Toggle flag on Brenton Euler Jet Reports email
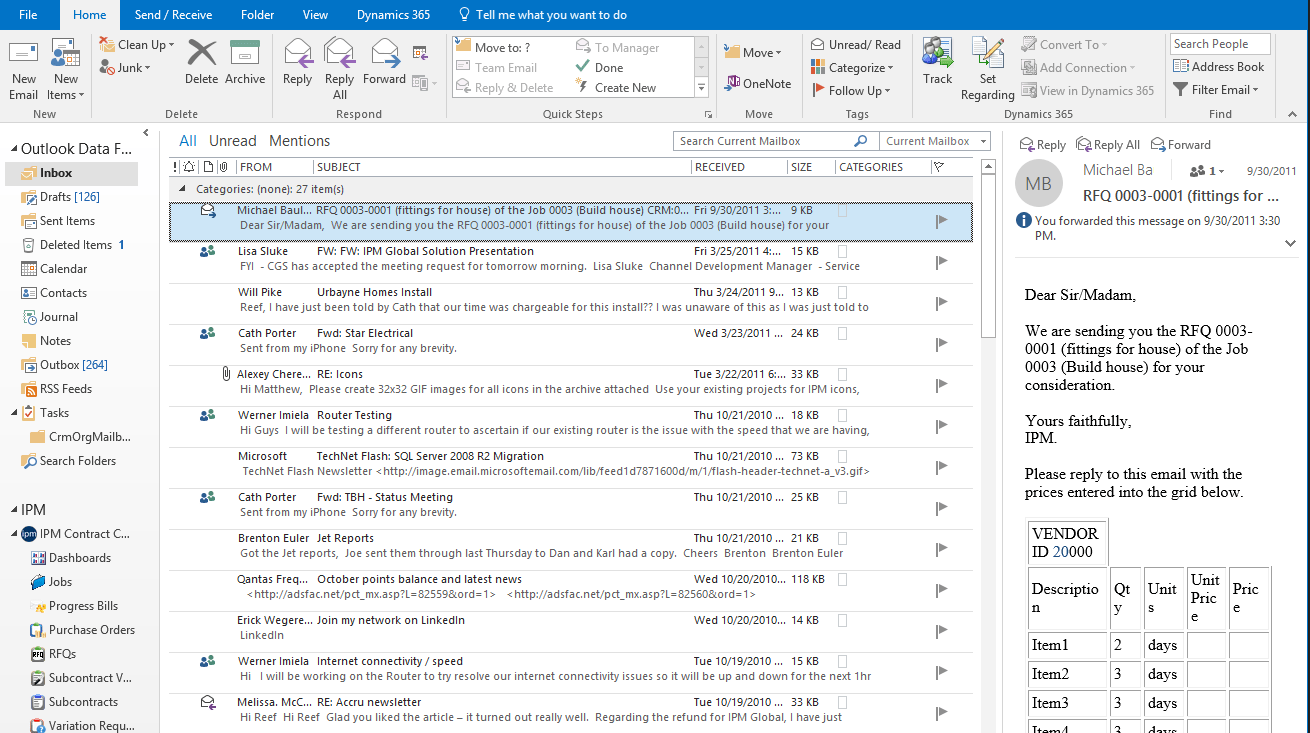This screenshot has height=733, width=1310. click(x=941, y=549)
